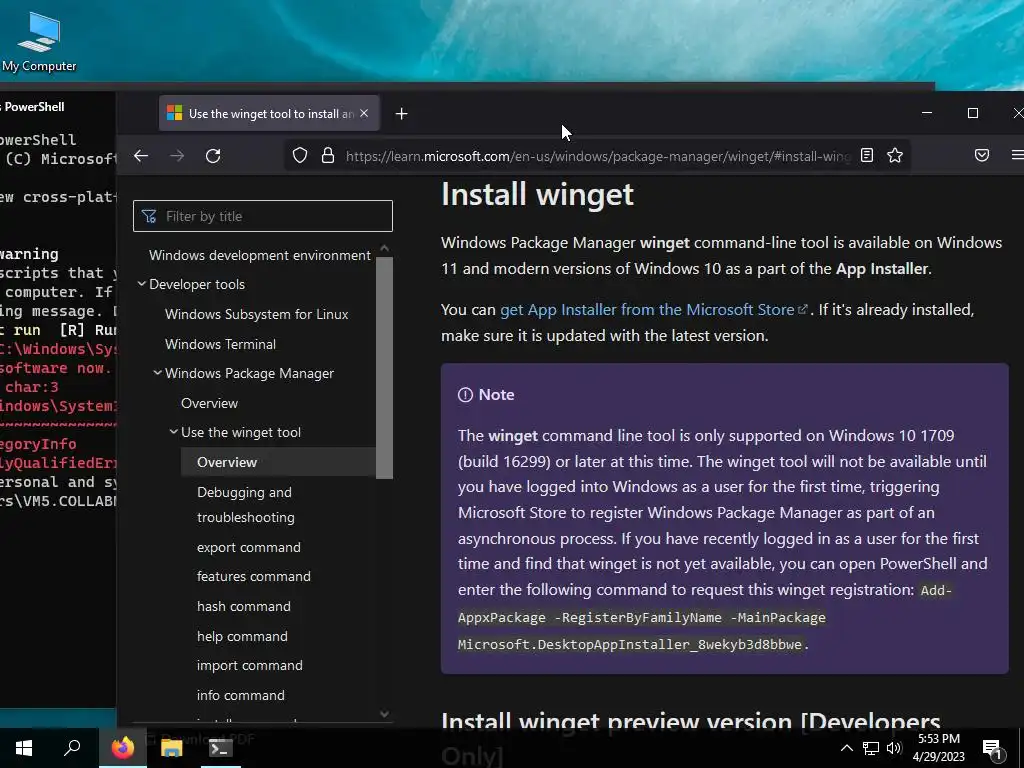Save page to Pocket icon
The width and height of the screenshot is (1024, 768).
point(982,155)
